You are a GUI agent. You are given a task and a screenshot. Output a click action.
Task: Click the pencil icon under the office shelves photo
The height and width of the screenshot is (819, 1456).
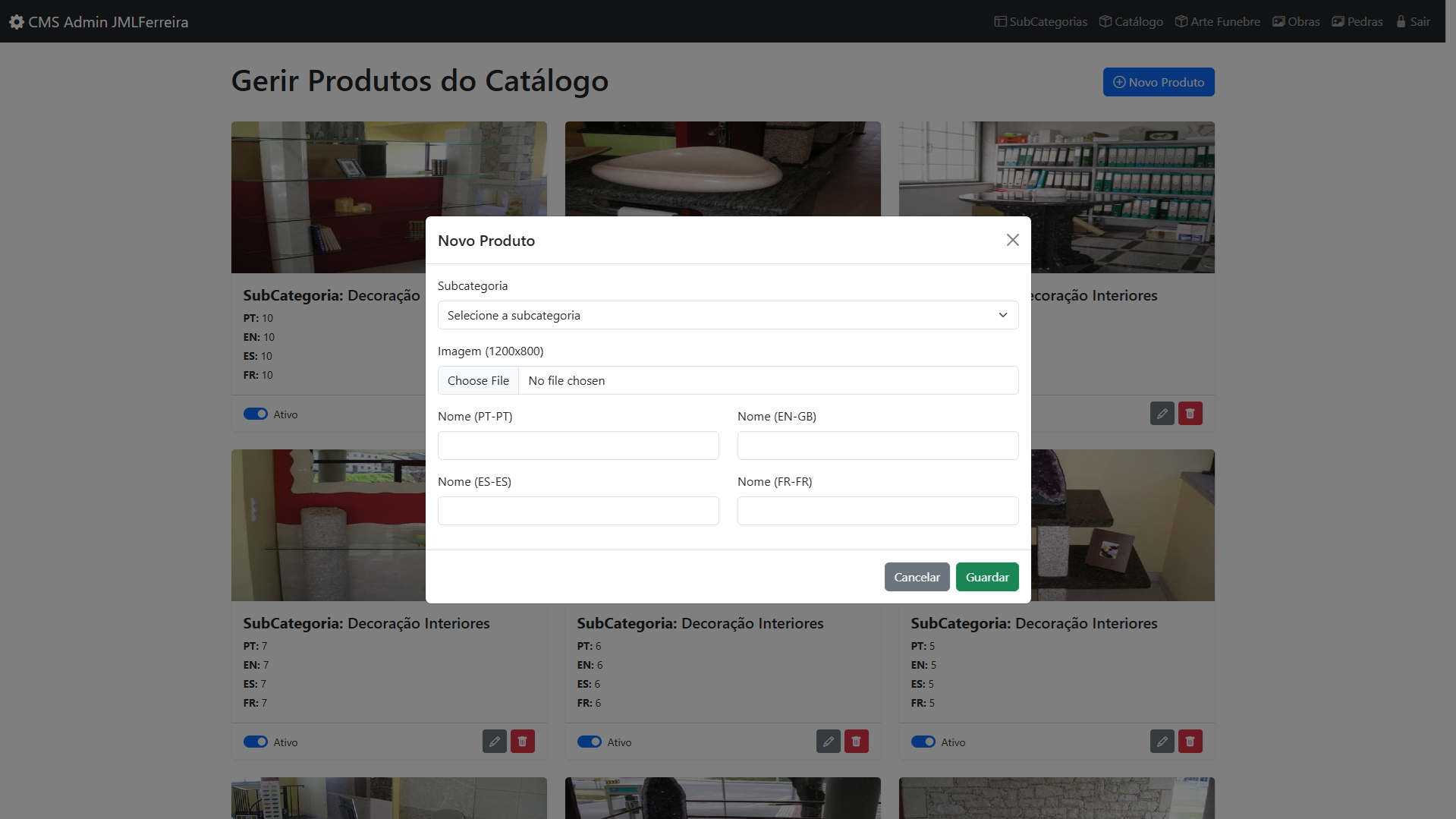pos(1162,414)
